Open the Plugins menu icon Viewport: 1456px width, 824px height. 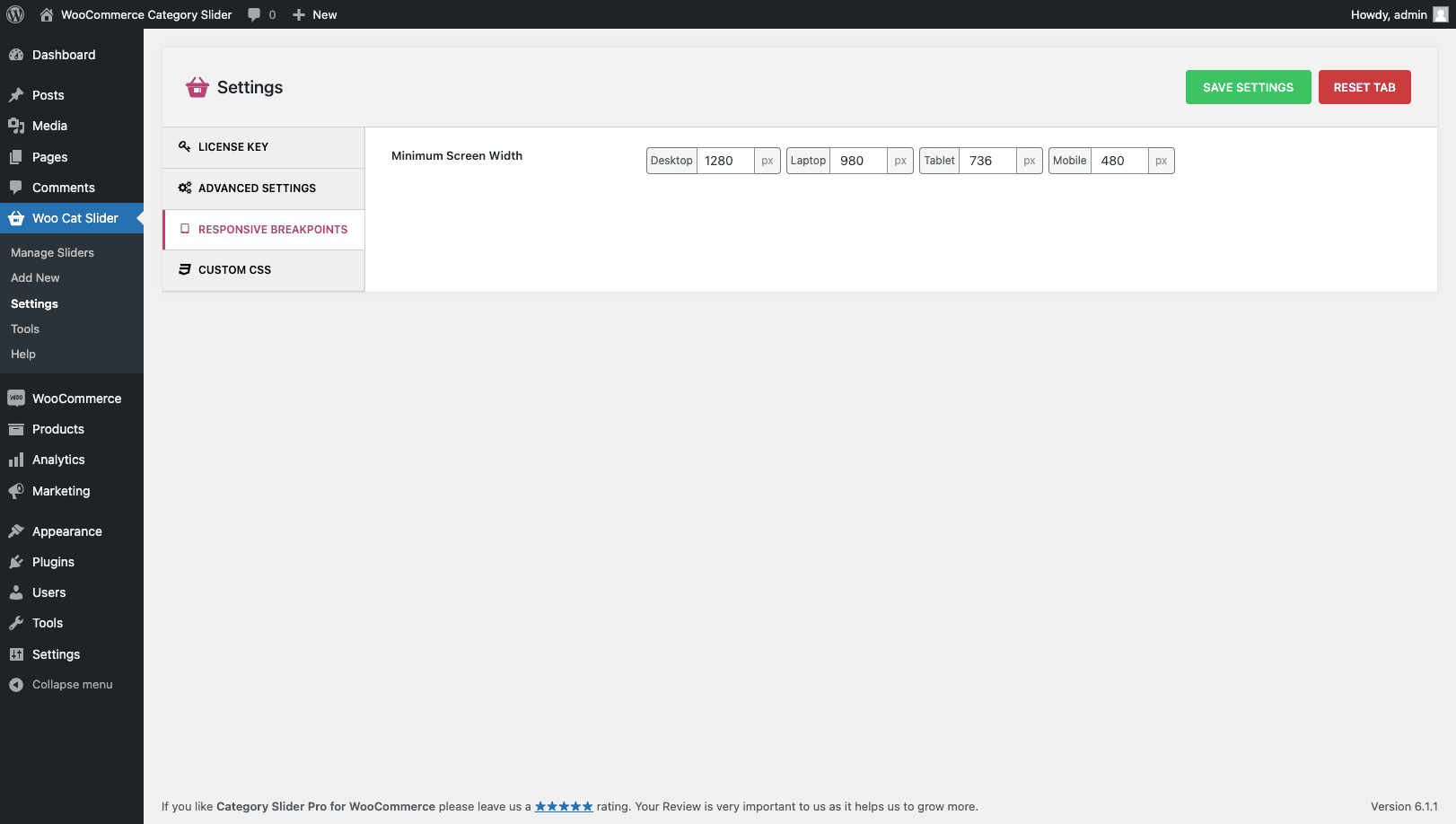click(x=16, y=562)
